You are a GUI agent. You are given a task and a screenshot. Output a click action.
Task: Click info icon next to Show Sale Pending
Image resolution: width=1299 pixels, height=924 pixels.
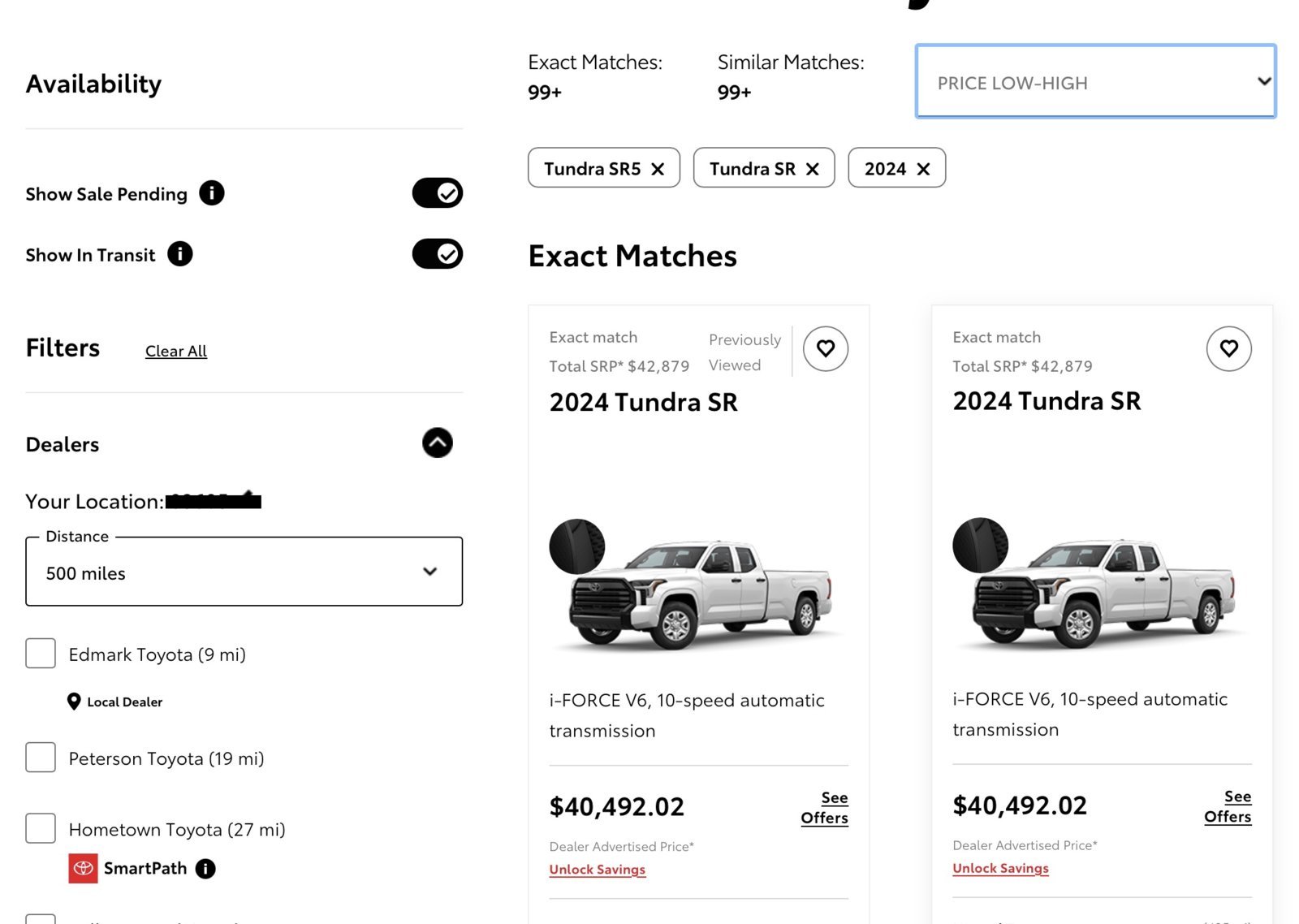(212, 193)
